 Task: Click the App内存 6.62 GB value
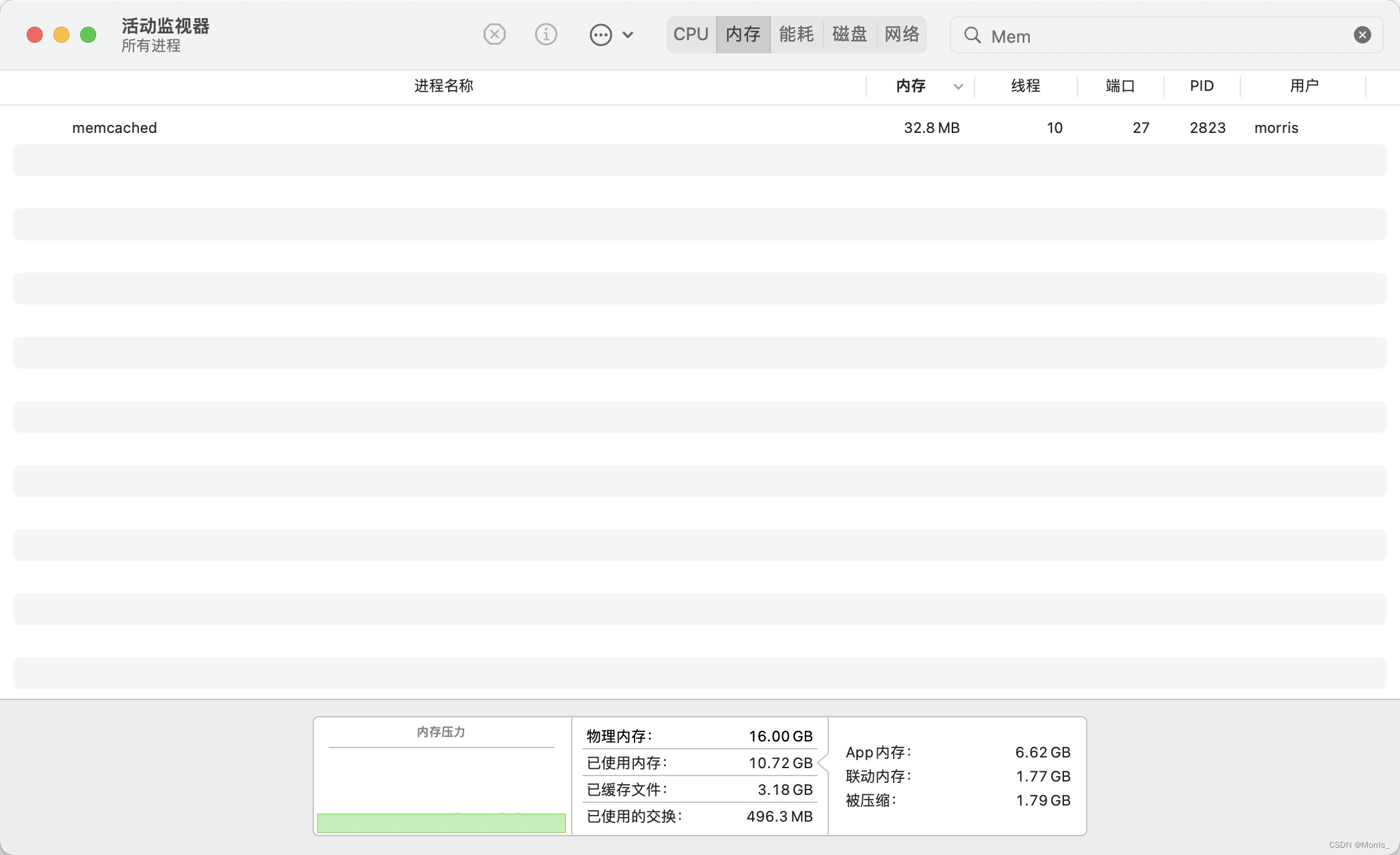[x=1043, y=752]
